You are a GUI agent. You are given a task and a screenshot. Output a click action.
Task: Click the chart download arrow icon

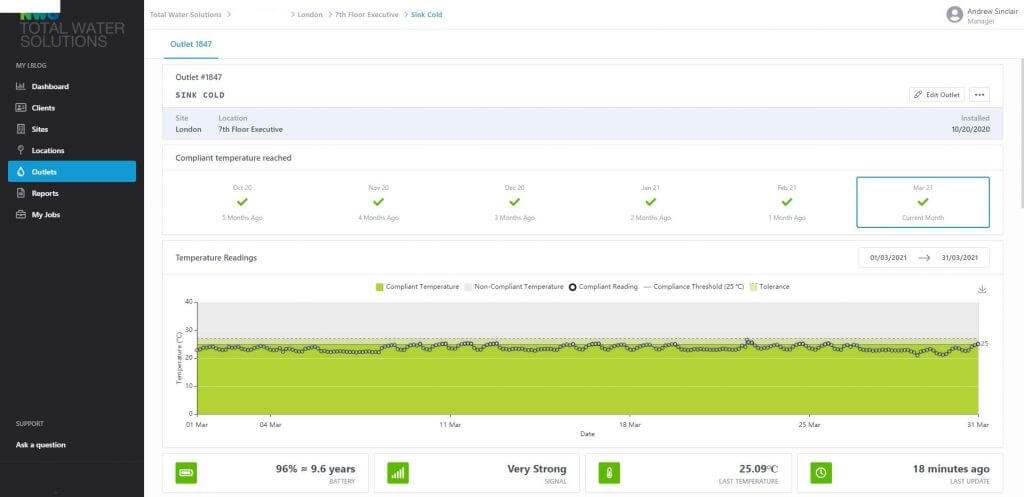[981, 290]
